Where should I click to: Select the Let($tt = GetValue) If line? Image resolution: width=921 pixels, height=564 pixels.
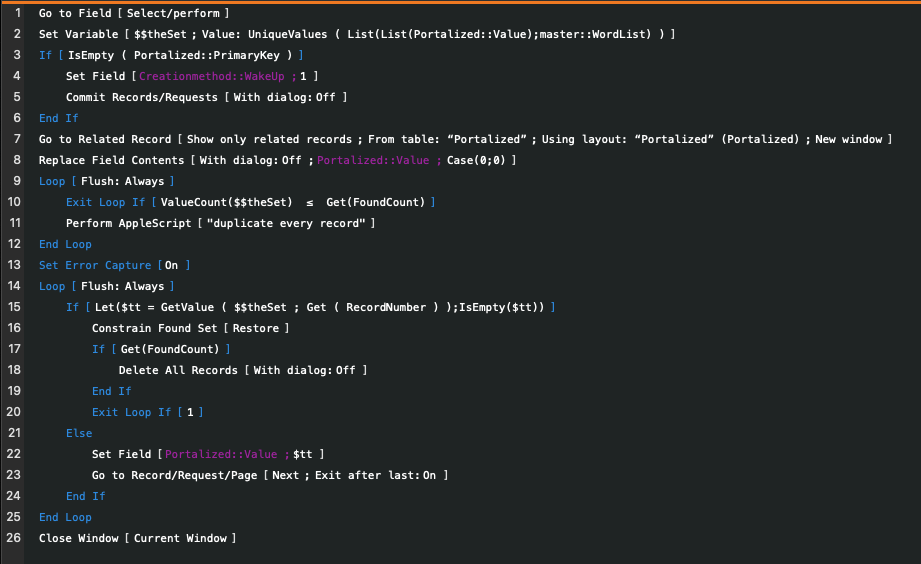coord(310,307)
